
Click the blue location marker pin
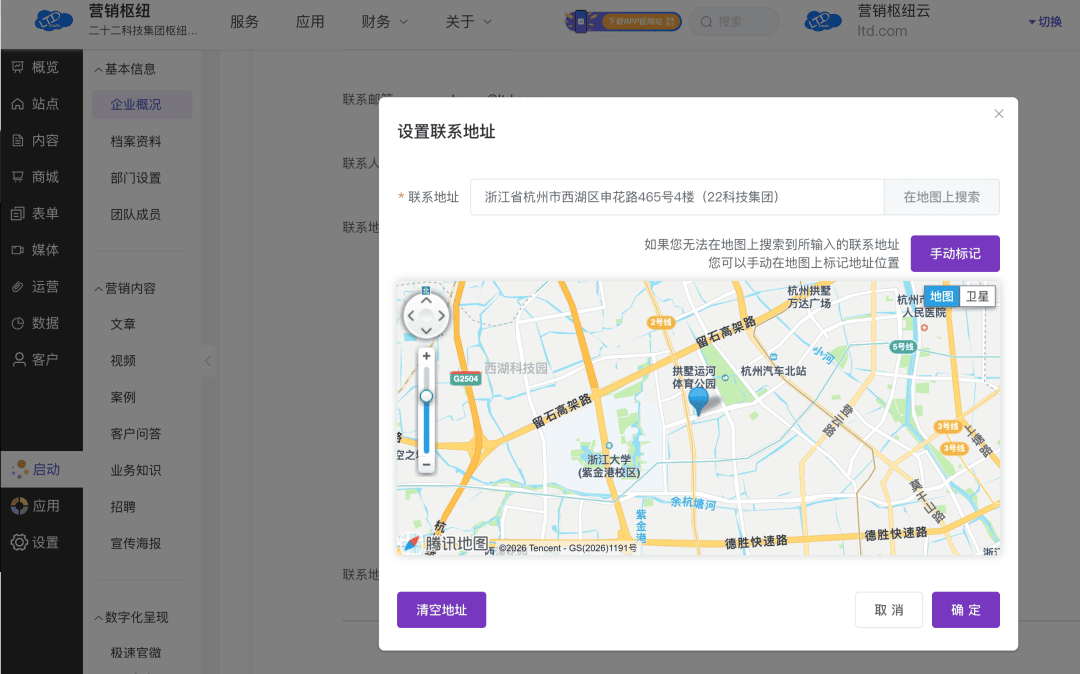pos(698,401)
